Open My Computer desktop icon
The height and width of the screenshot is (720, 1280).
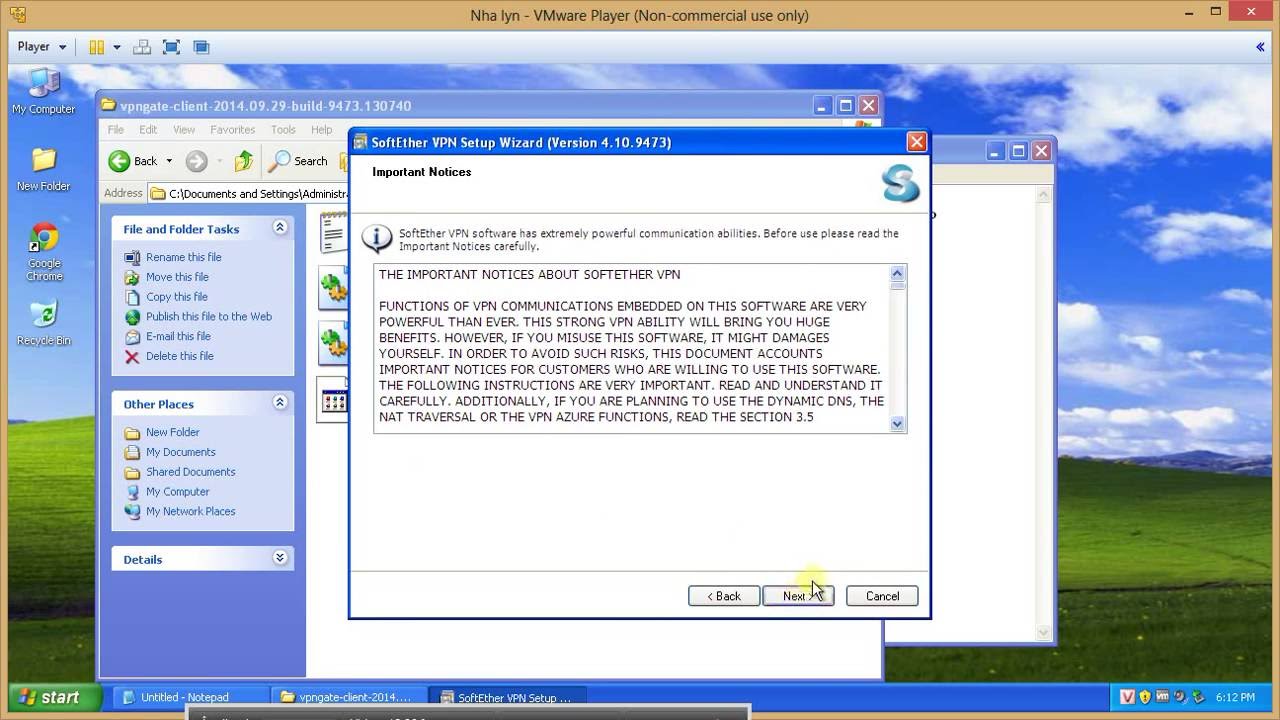pos(43,92)
